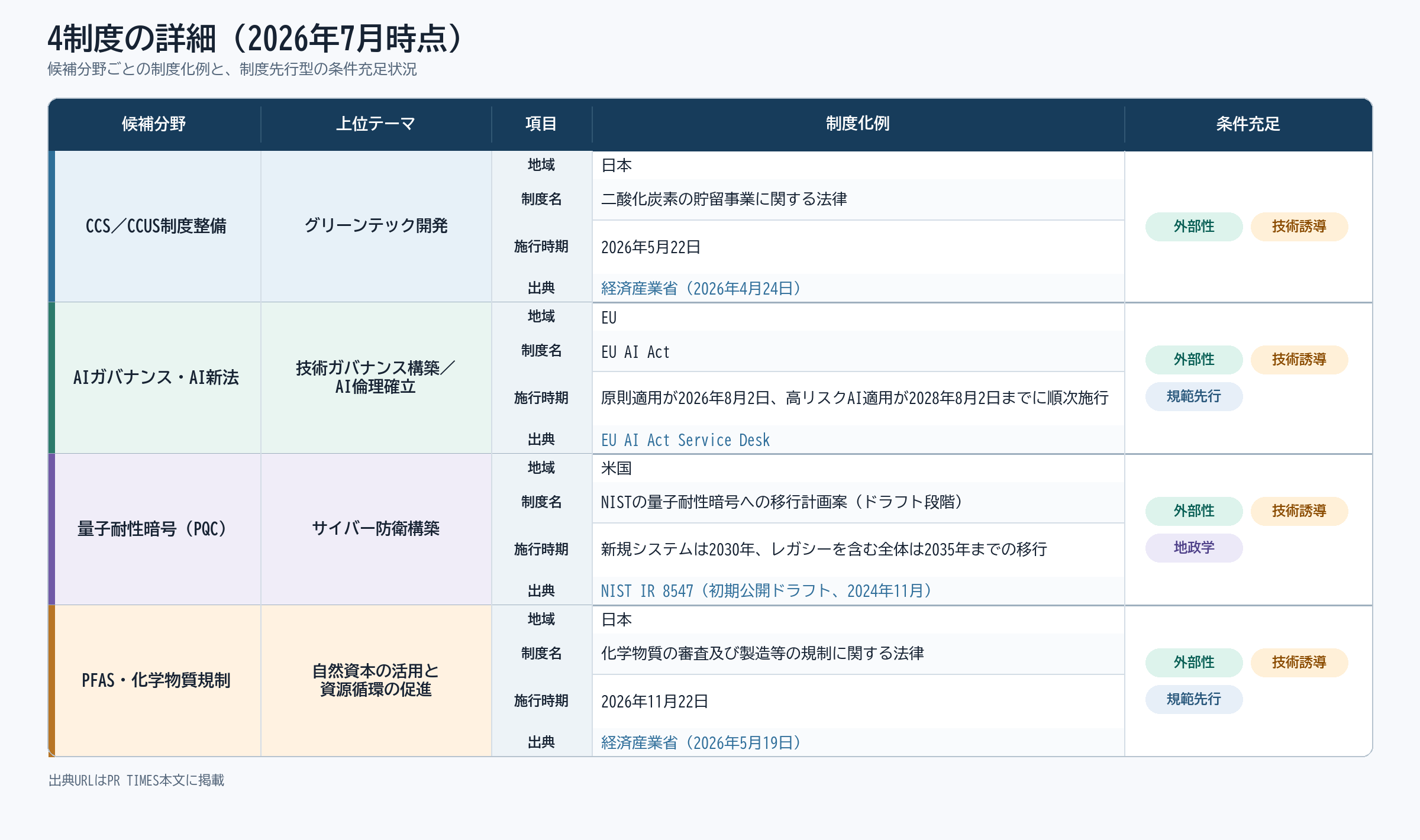
Task: Select the 2026年5月22日 enforcement date
Action: click(651, 247)
